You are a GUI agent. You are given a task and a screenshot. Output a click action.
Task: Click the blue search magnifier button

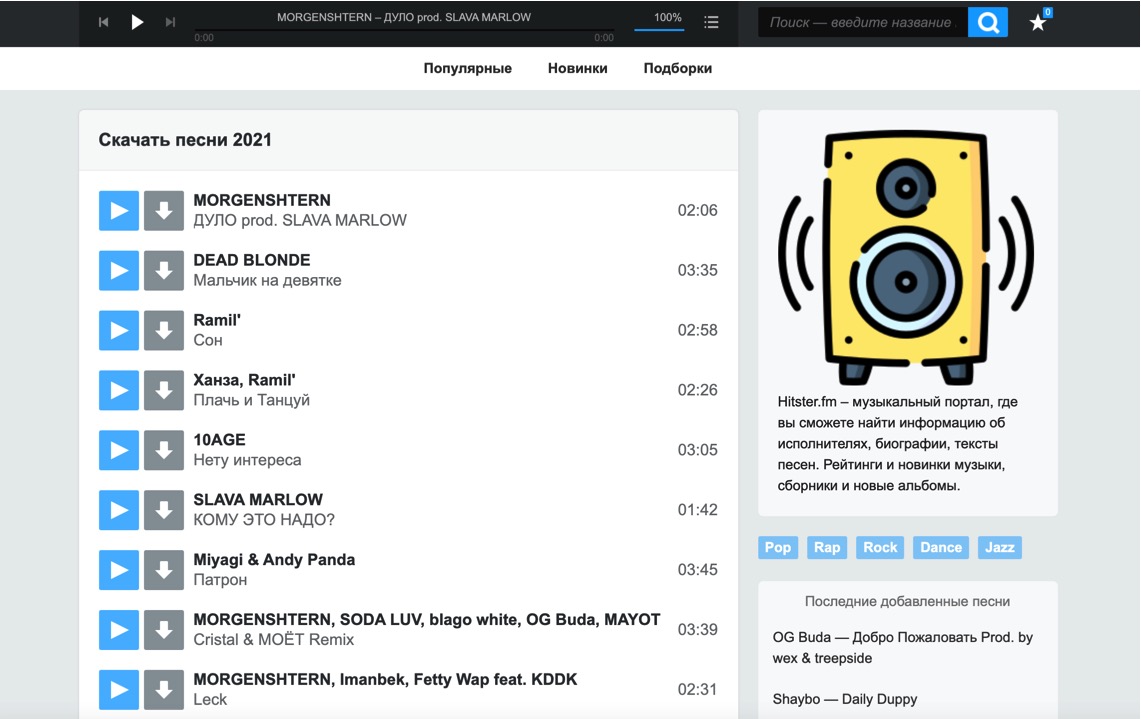[987, 23]
